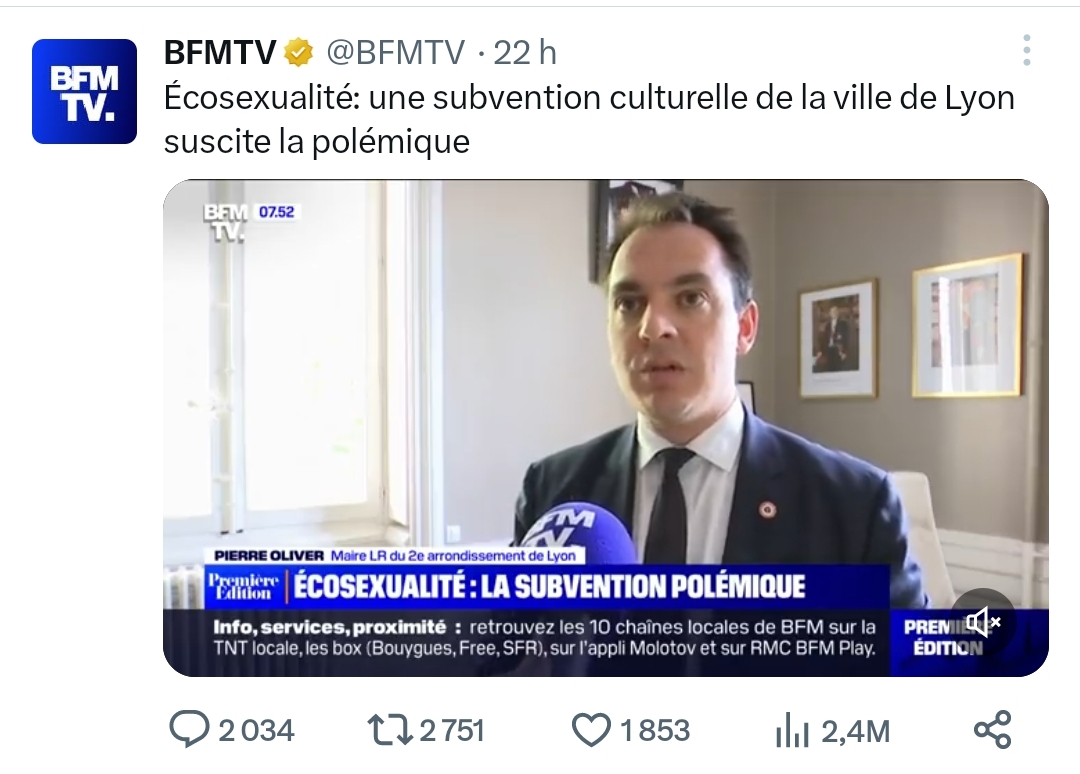Click the 1 853 likes count
This screenshot has width=1080, height=774.
pyautogui.click(x=655, y=731)
